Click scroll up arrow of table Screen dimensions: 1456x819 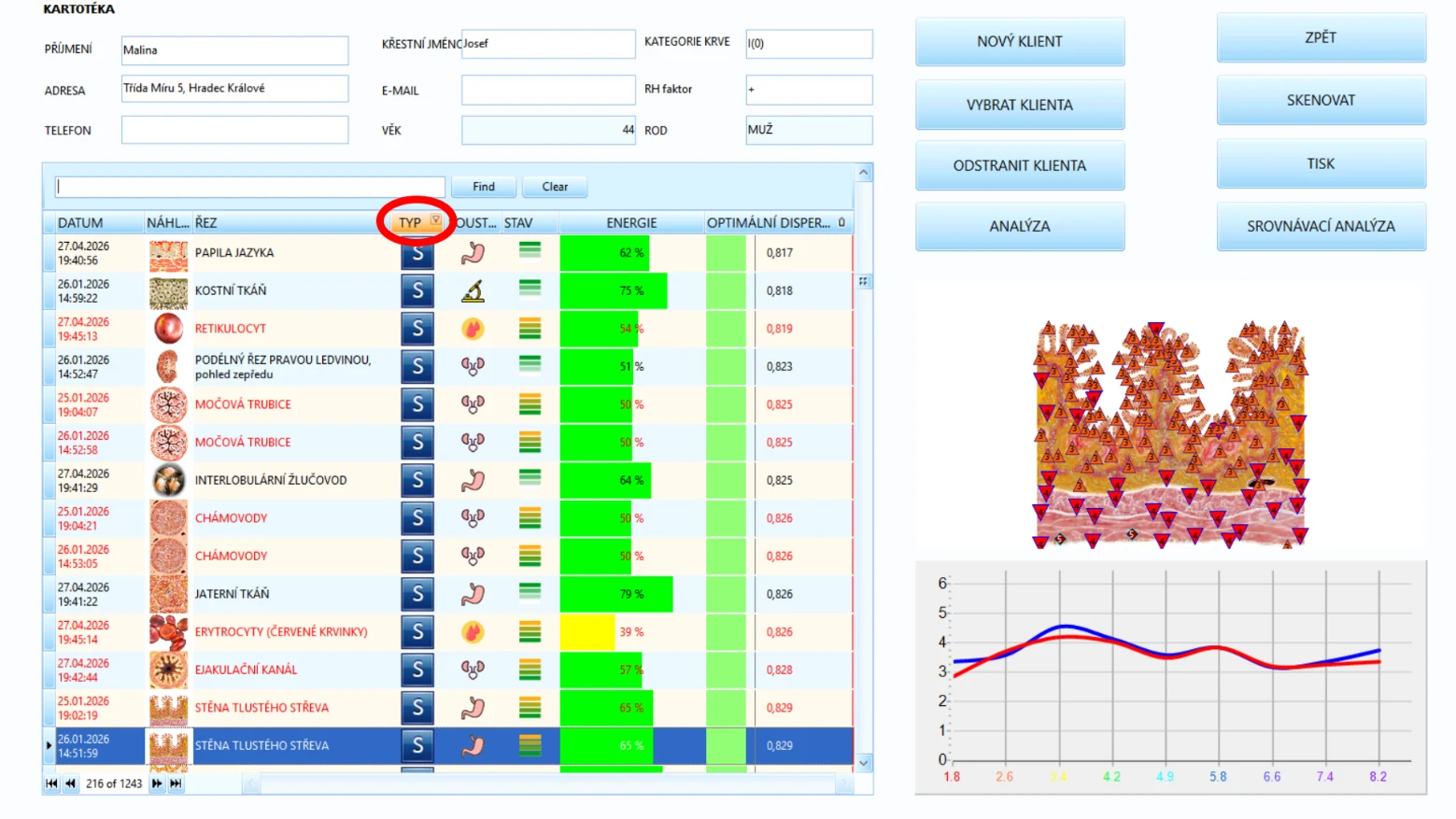[x=864, y=173]
